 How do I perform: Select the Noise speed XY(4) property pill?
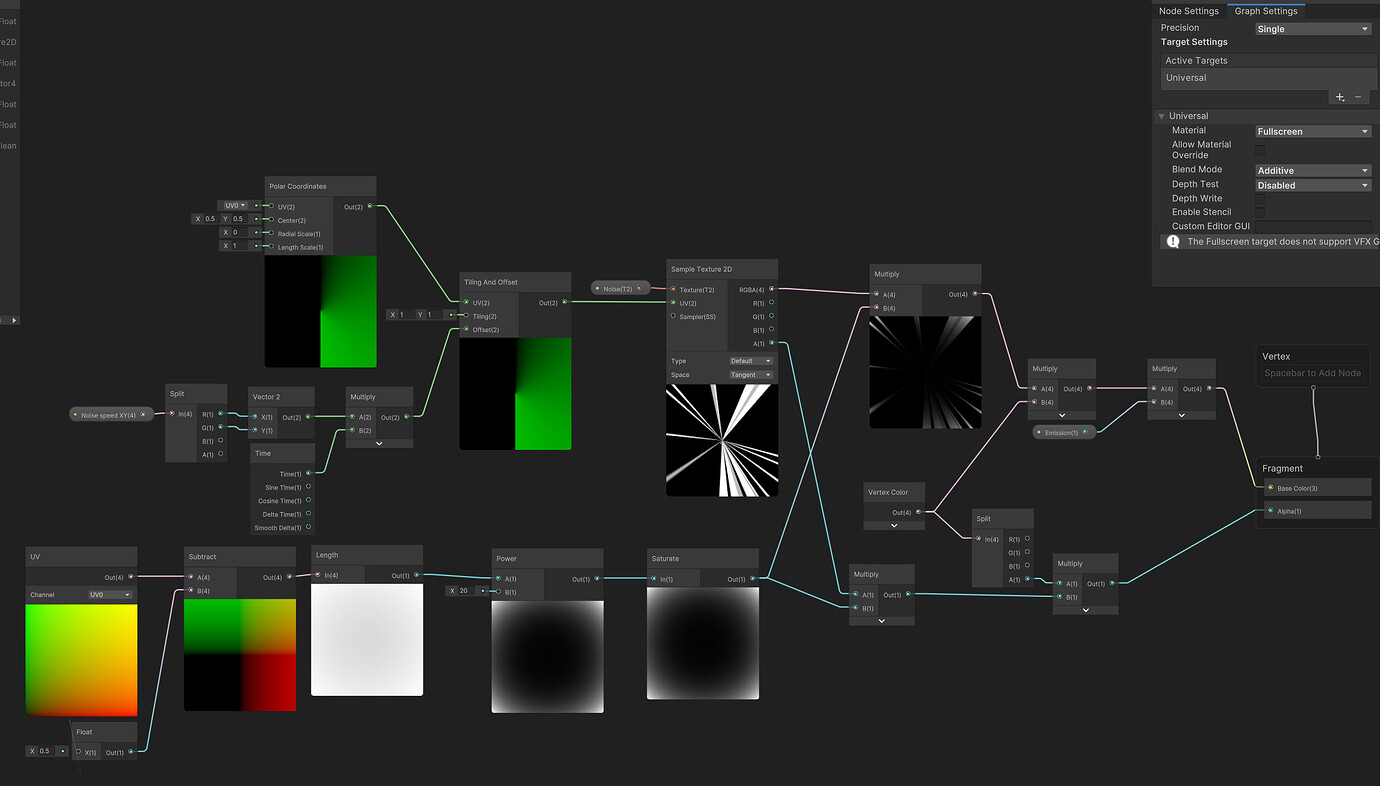(x=111, y=414)
